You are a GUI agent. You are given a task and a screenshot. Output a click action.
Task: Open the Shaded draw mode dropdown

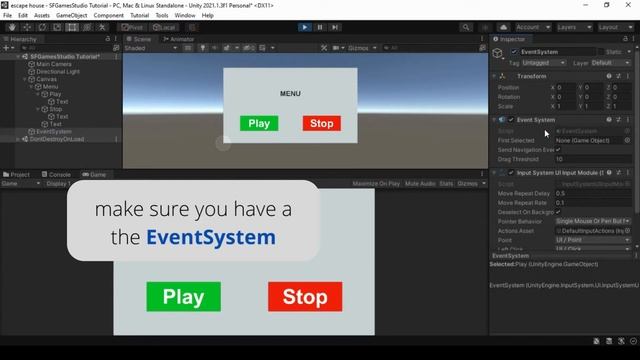[151, 48]
